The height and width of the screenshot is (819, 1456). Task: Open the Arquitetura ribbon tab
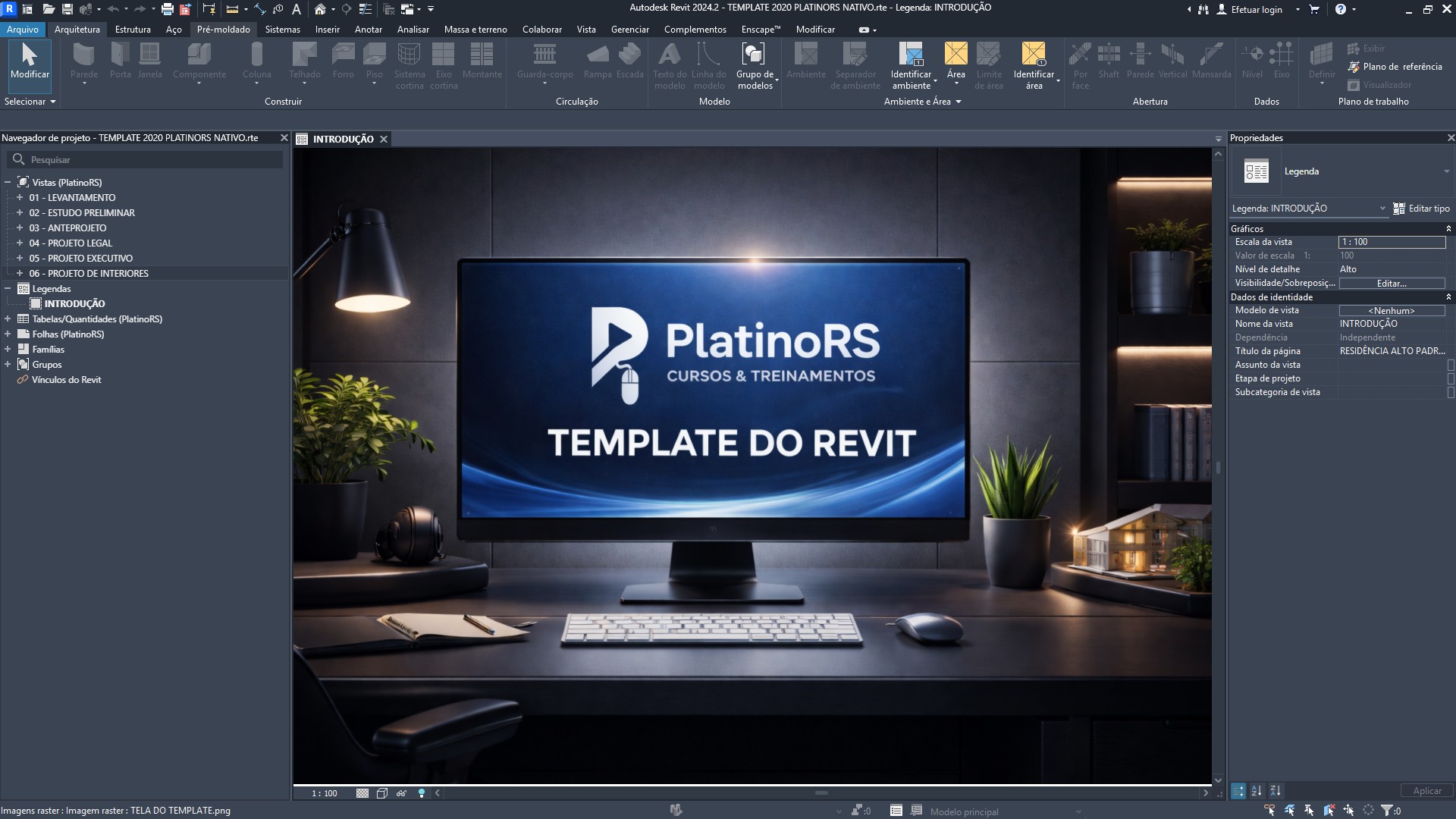77,30
